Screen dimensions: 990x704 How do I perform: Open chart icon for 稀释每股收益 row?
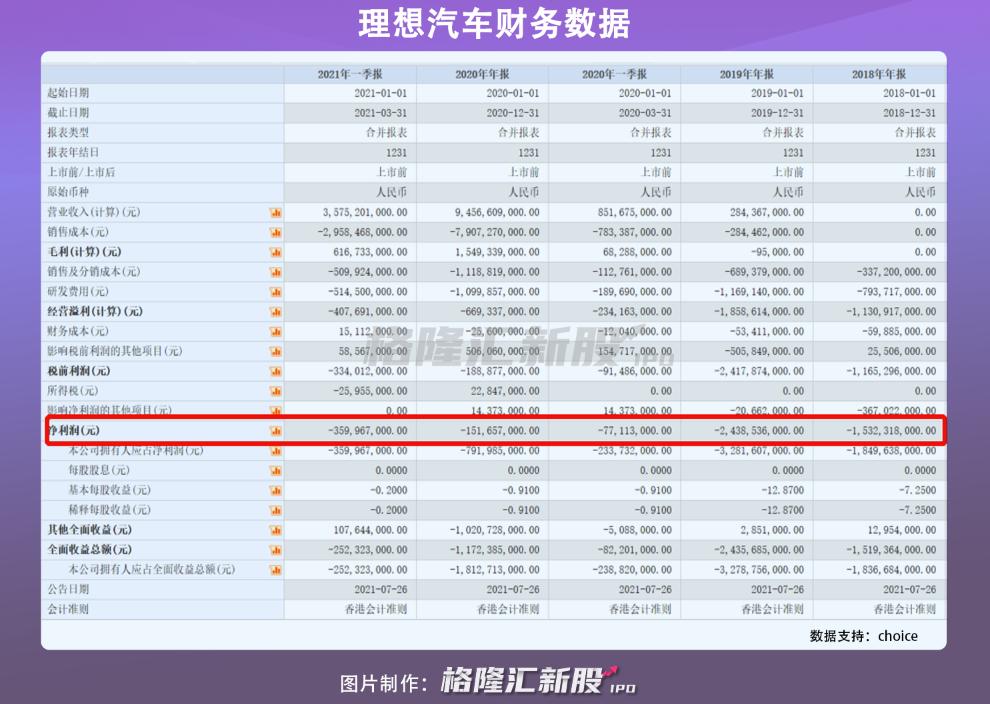tap(275, 511)
